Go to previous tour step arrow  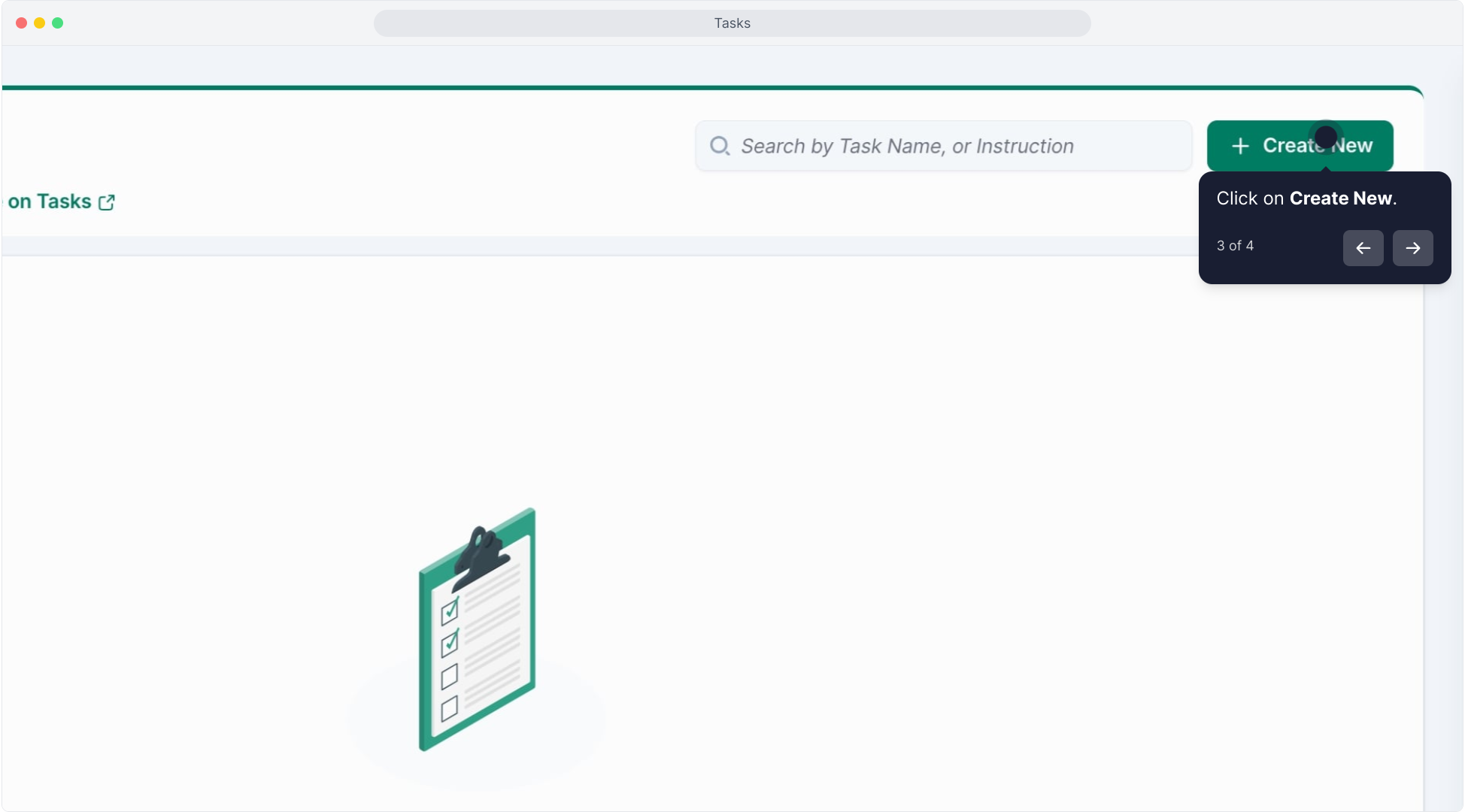point(1363,248)
